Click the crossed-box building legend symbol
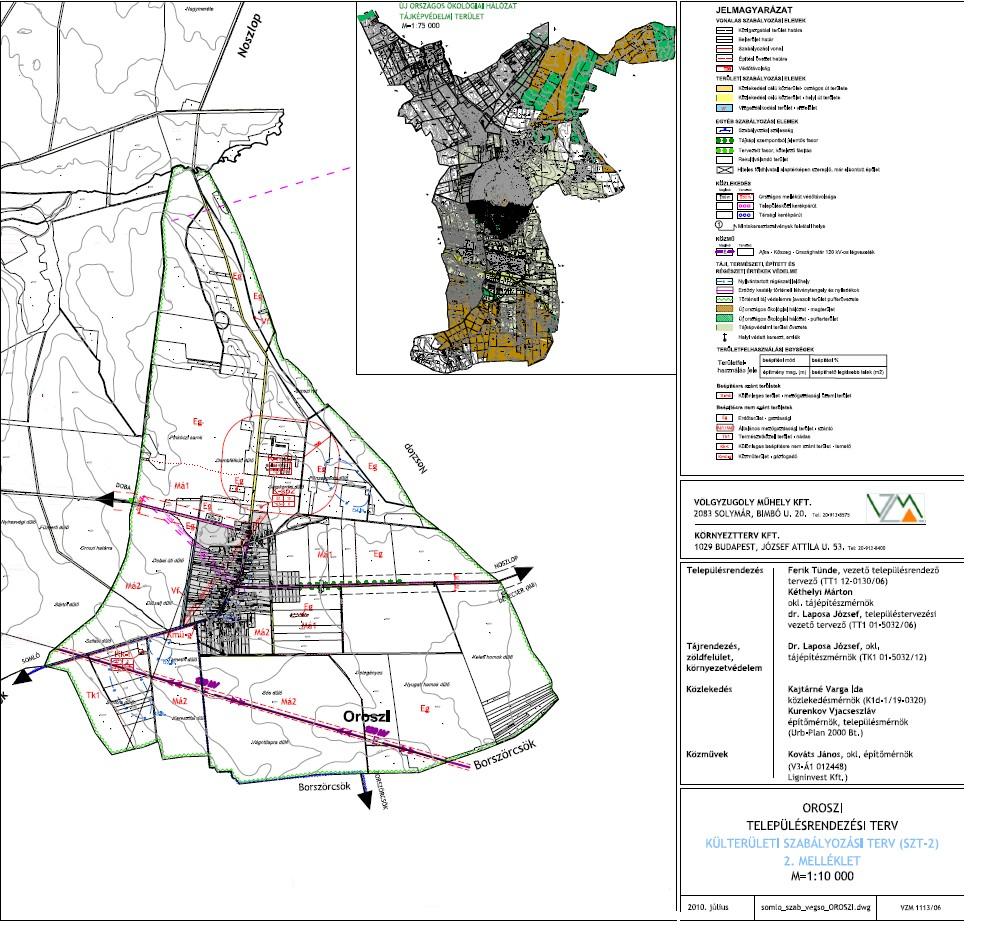 tap(725, 170)
